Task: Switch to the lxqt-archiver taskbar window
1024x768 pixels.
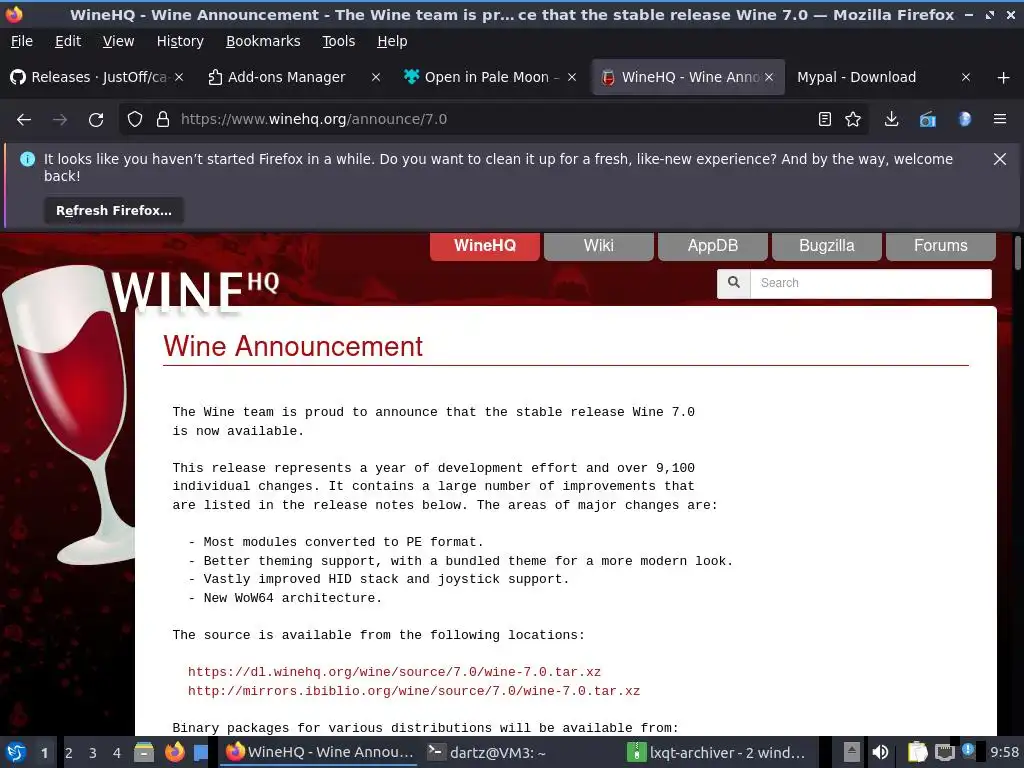Action: point(717,752)
